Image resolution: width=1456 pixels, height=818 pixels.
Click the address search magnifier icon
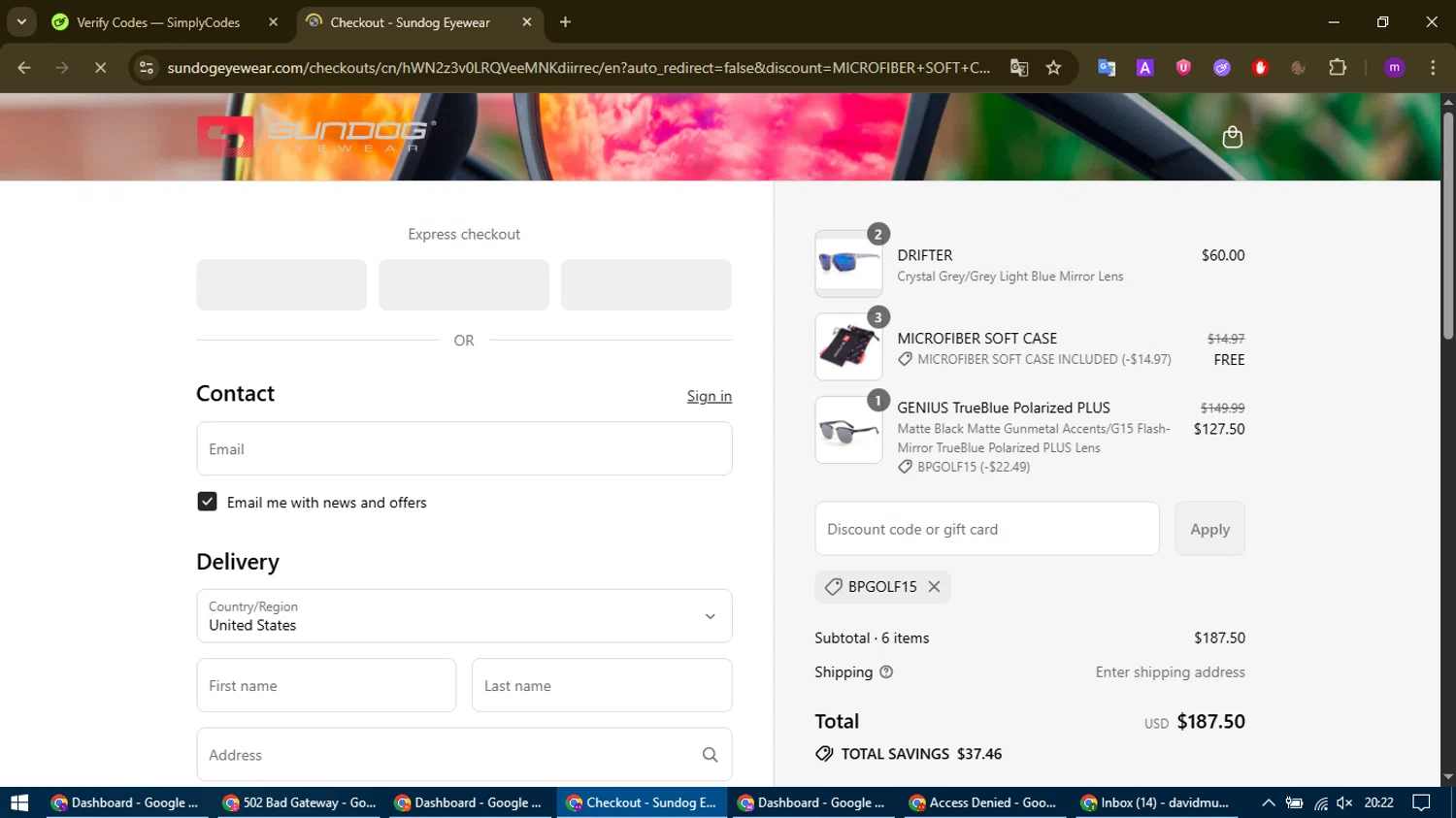click(710, 755)
